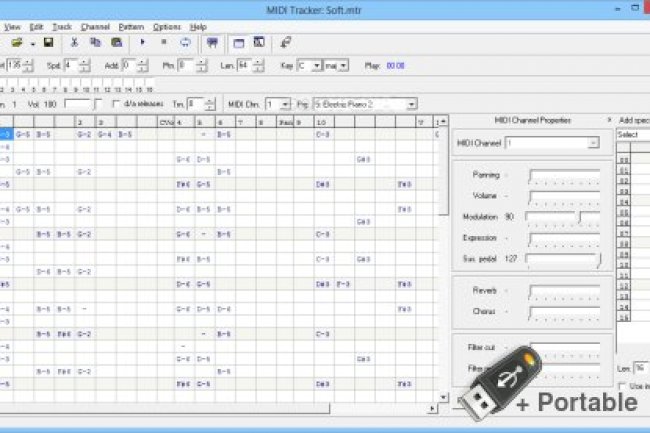The height and width of the screenshot is (433, 650).
Task: Adjust the Filter cut slider
Action: [x=564, y=349]
